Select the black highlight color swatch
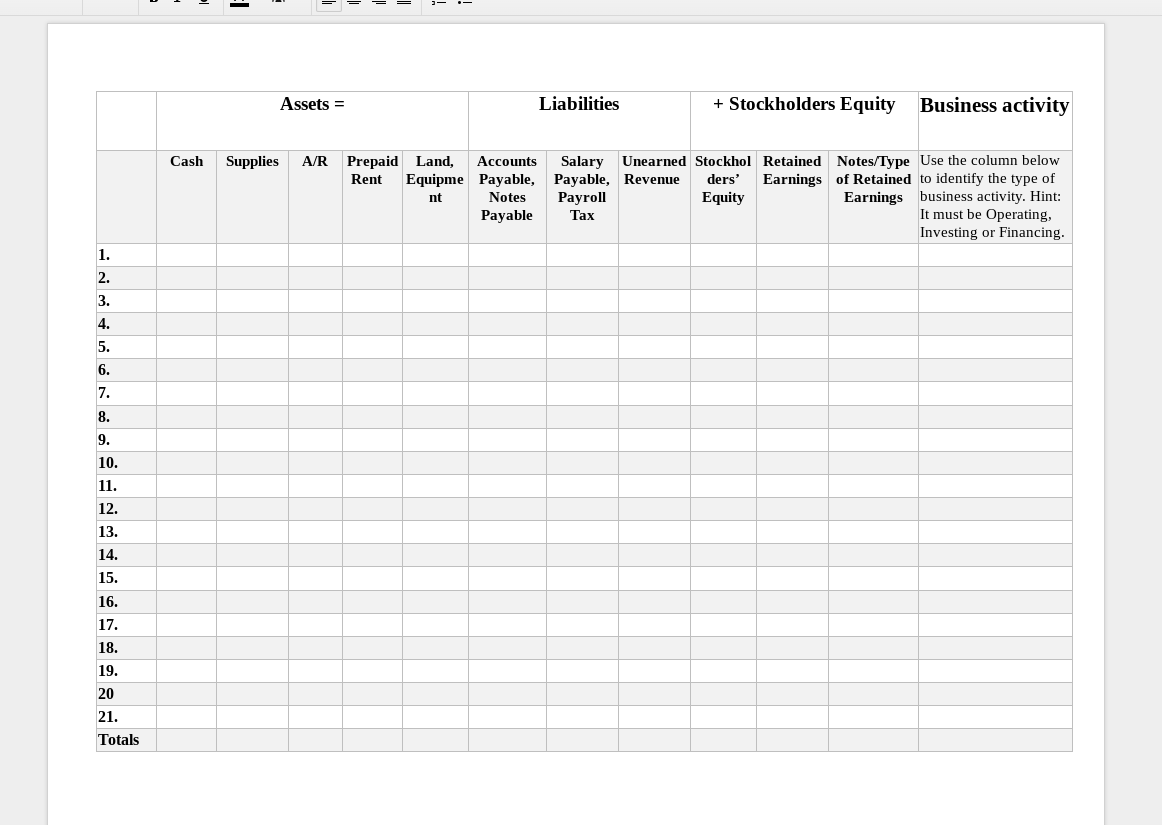 tap(239, 5)
